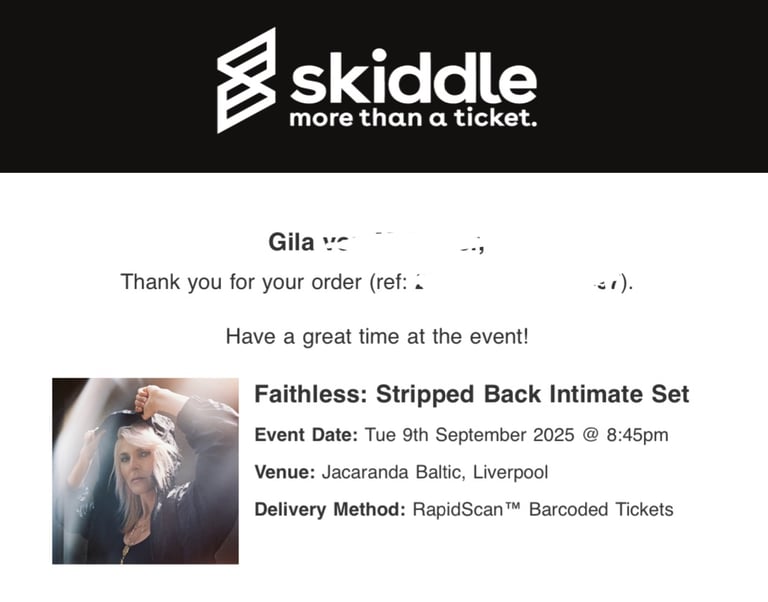Click the 'Delivery Method:' label
Image resolution: width=768 pixels, height=602 pixels.
[x=330, y=509]
